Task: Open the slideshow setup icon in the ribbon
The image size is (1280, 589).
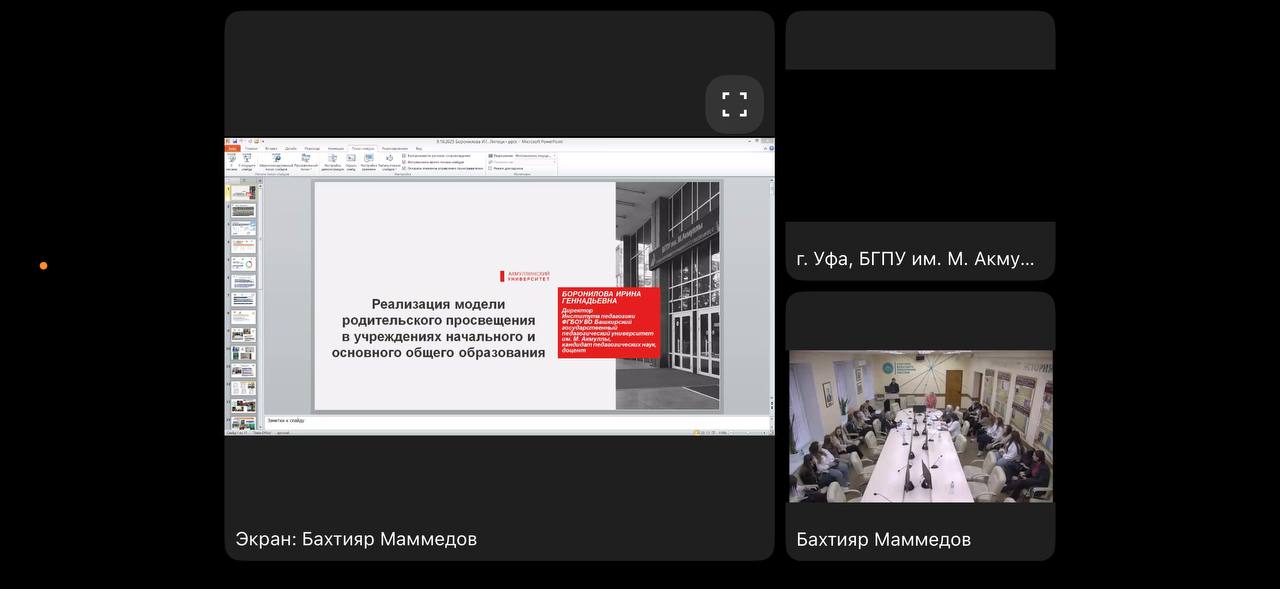Action: pyautogui.click(x=332, y=159)
